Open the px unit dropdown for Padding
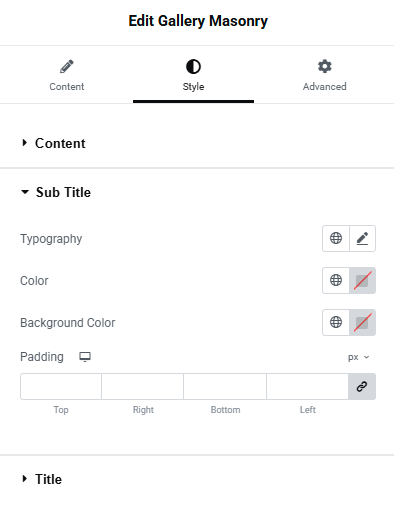 (x=358, y=357)
